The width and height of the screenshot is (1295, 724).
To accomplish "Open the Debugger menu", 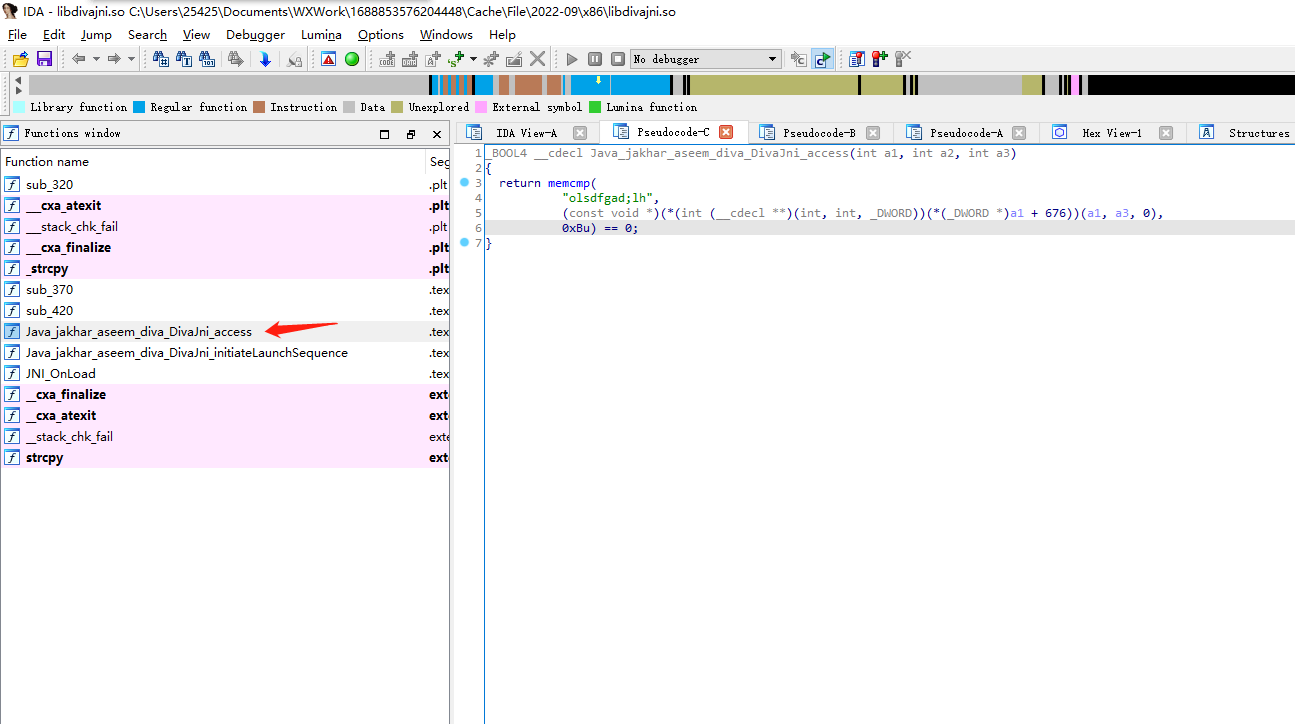I will point(255,34).
